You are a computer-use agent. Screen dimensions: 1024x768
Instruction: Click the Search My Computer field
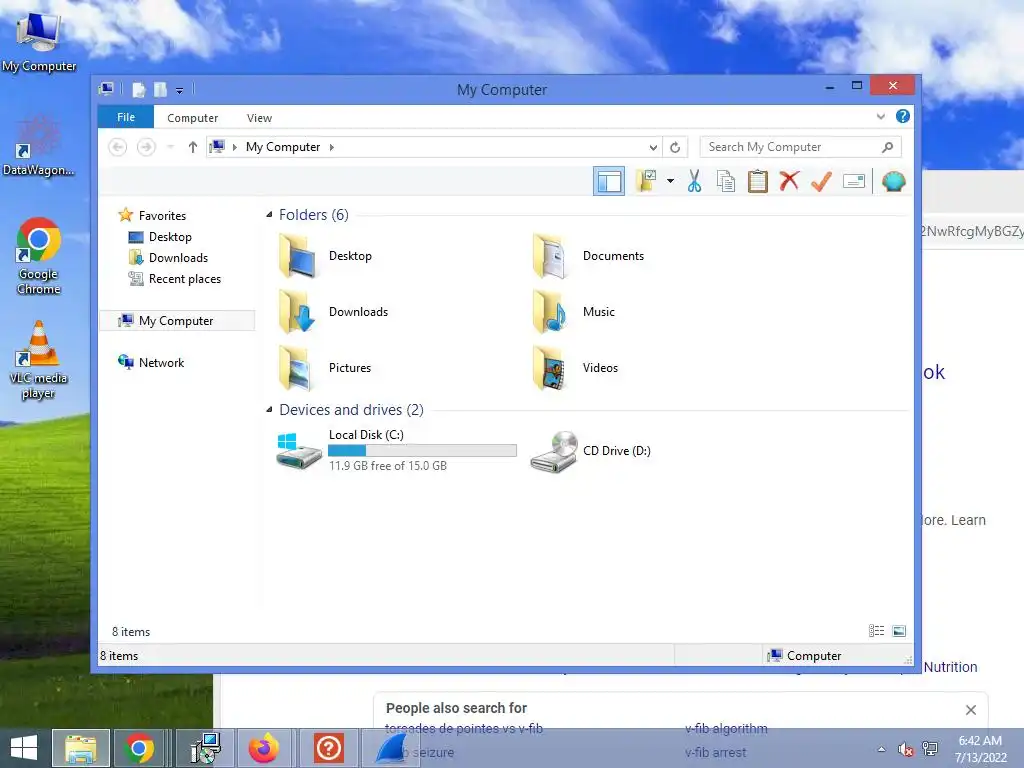click(x=800, y=147)
